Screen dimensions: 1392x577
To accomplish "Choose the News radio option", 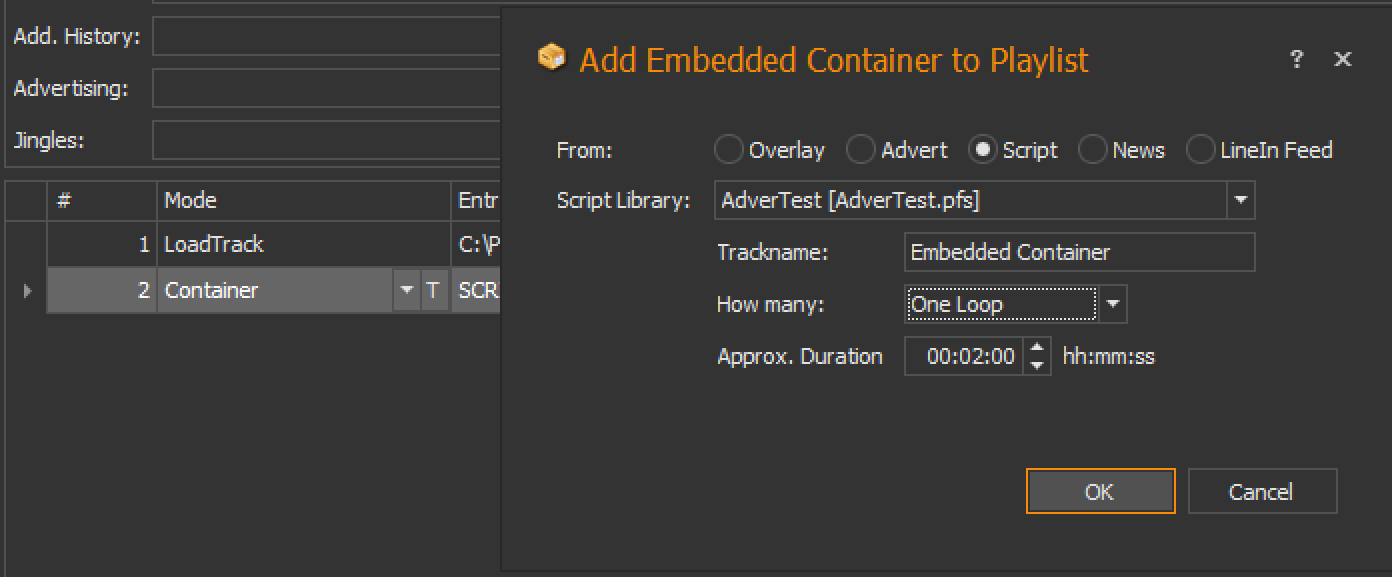I will click(x=1093, y=150).
